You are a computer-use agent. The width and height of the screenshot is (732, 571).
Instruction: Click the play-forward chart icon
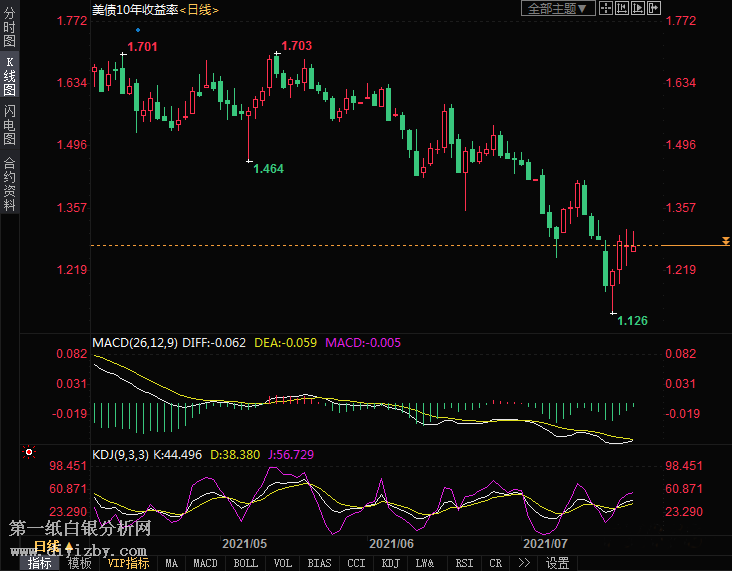point(638,8)
